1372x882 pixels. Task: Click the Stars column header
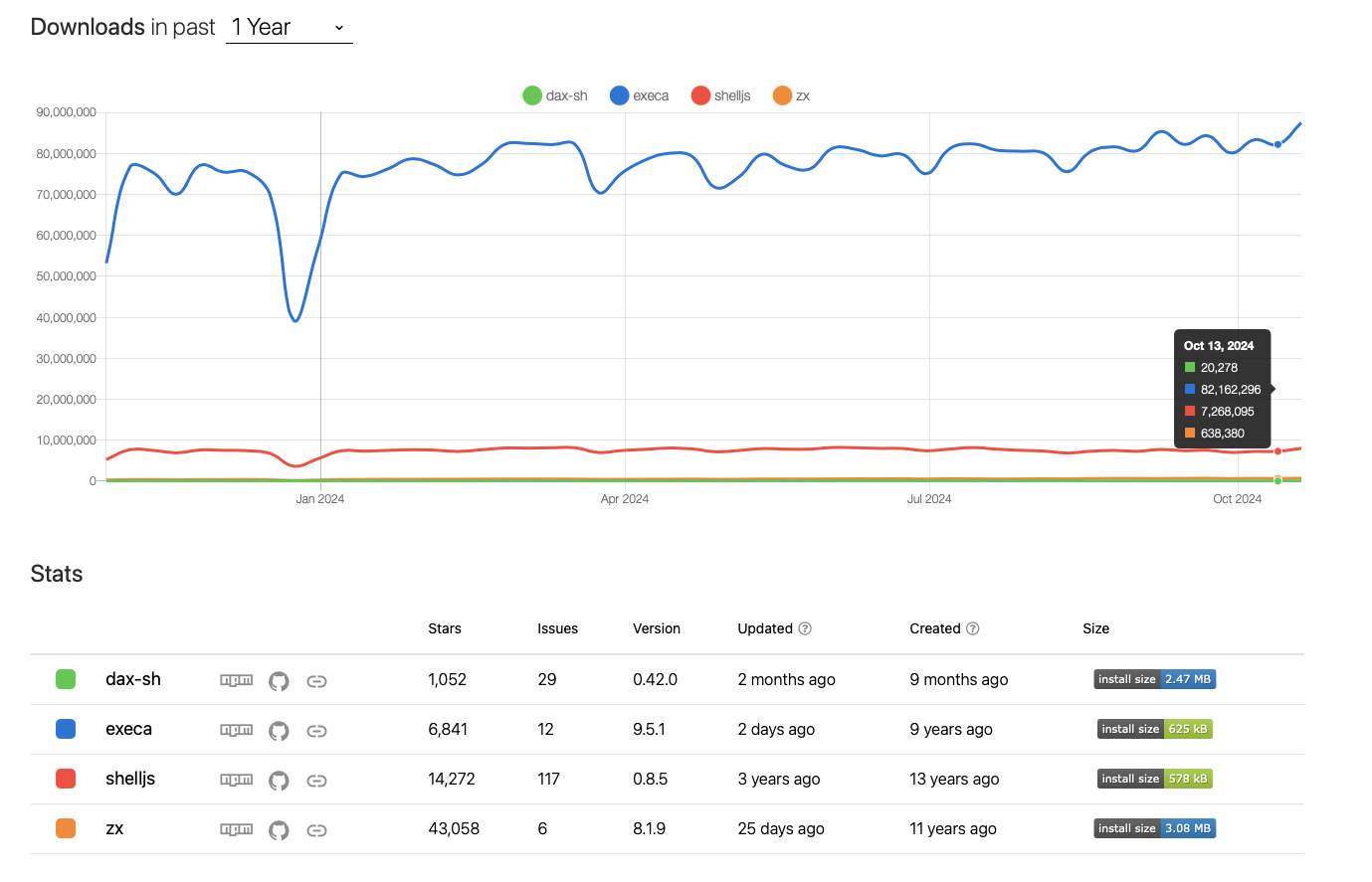click(x=445, y=628)
